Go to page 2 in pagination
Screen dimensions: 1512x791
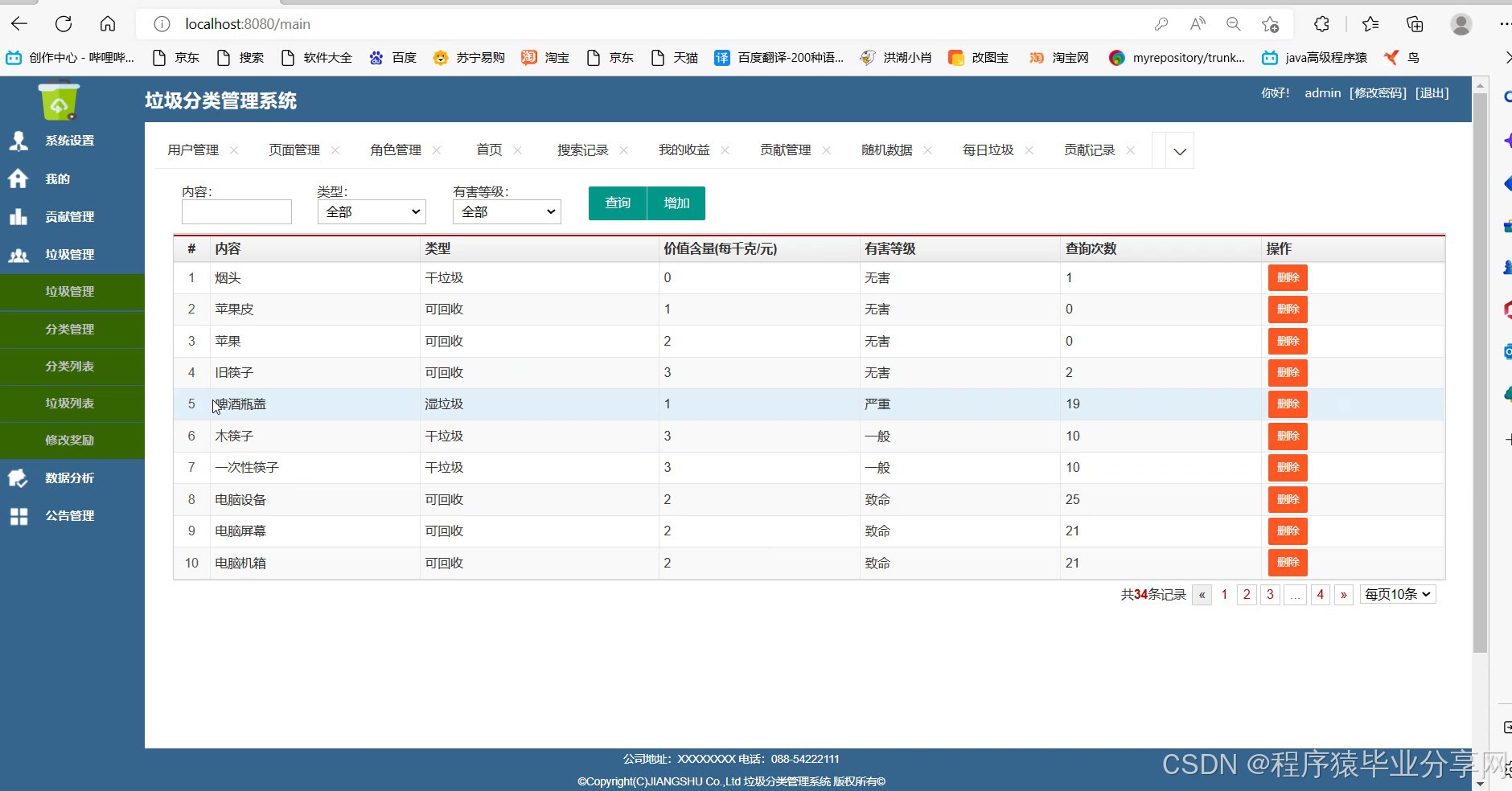[x=1247, y=595]
